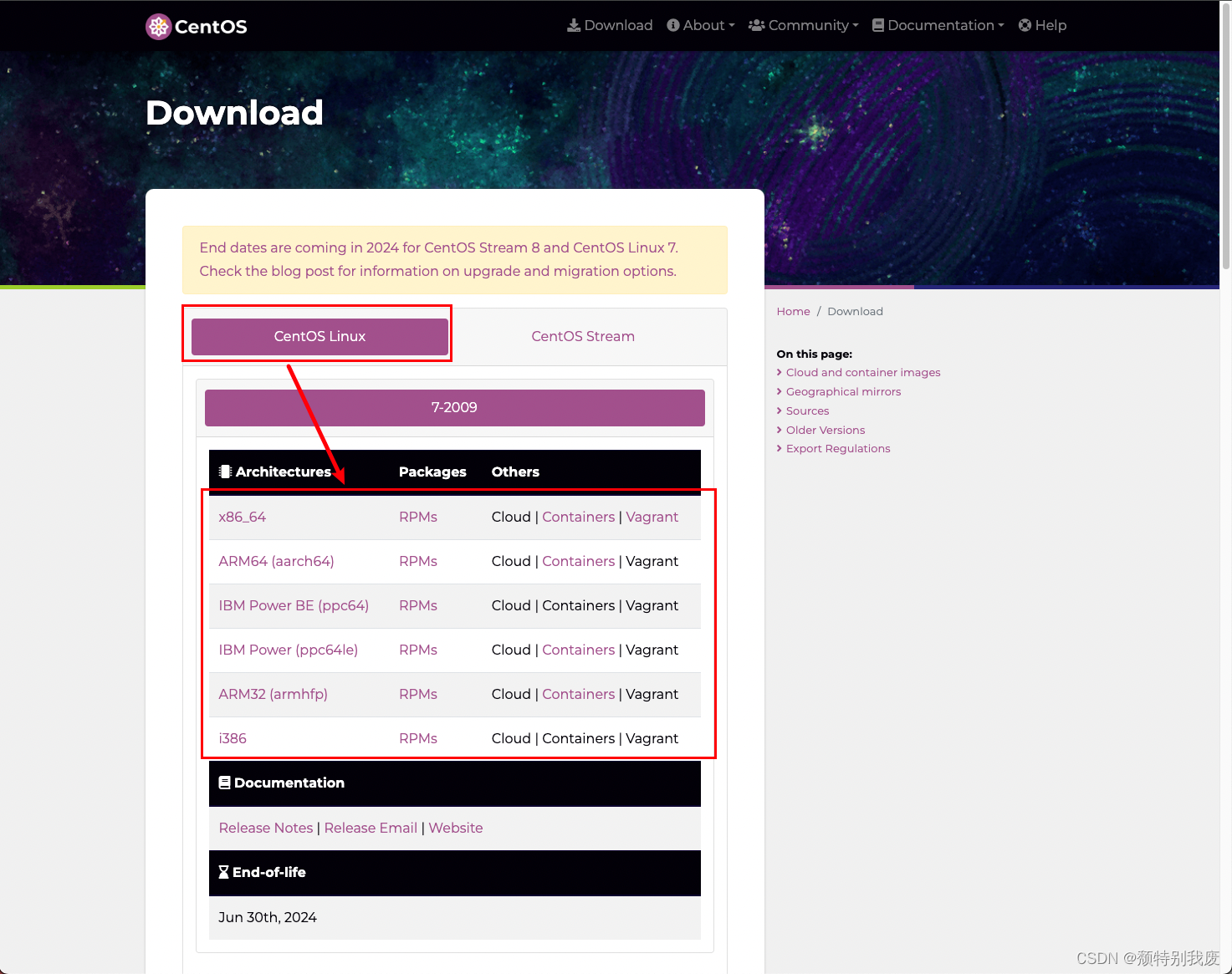Open the i386 architecture link
This screenshot has width=1232, height=974.
233,738
